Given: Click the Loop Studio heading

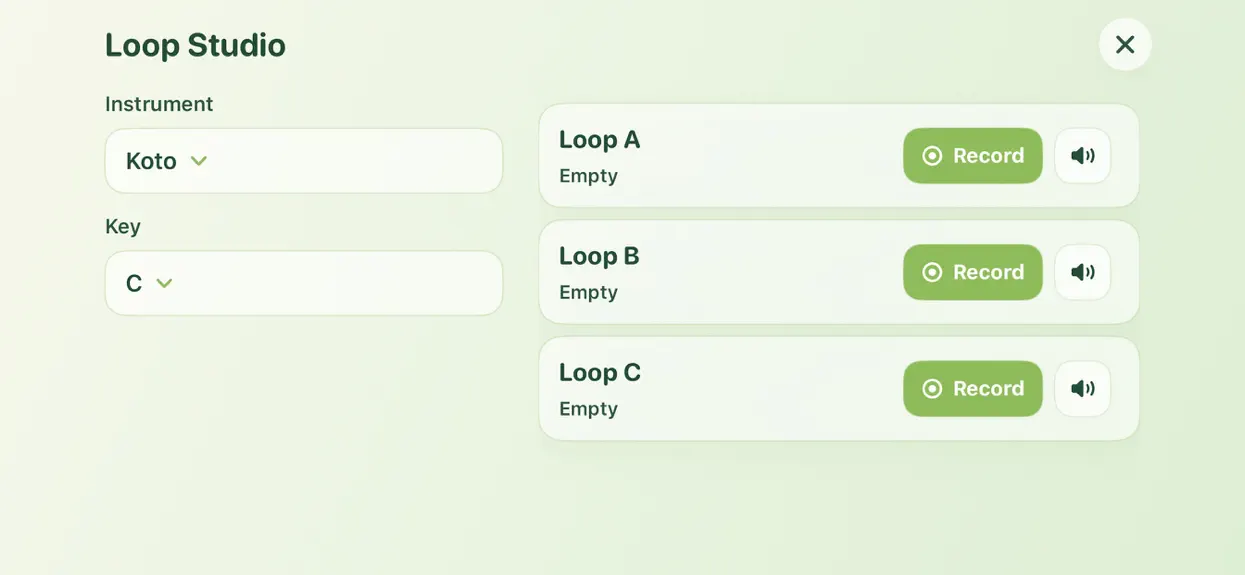Looking at the screenshot, I should (195, 45).
